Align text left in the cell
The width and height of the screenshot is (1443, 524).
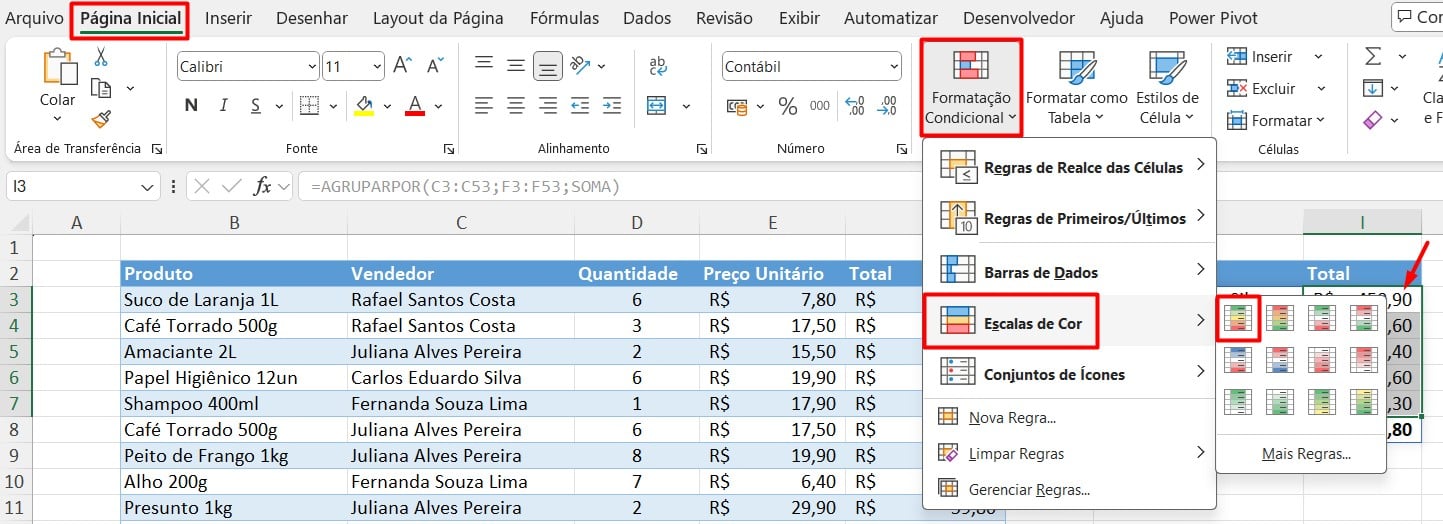(484, 105)
